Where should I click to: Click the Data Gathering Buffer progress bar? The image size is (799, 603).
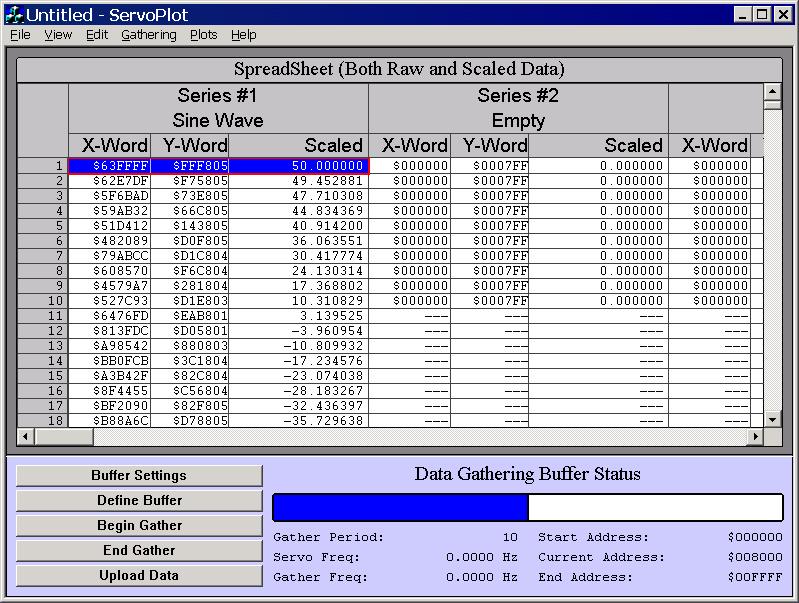[x=527, y=507]
